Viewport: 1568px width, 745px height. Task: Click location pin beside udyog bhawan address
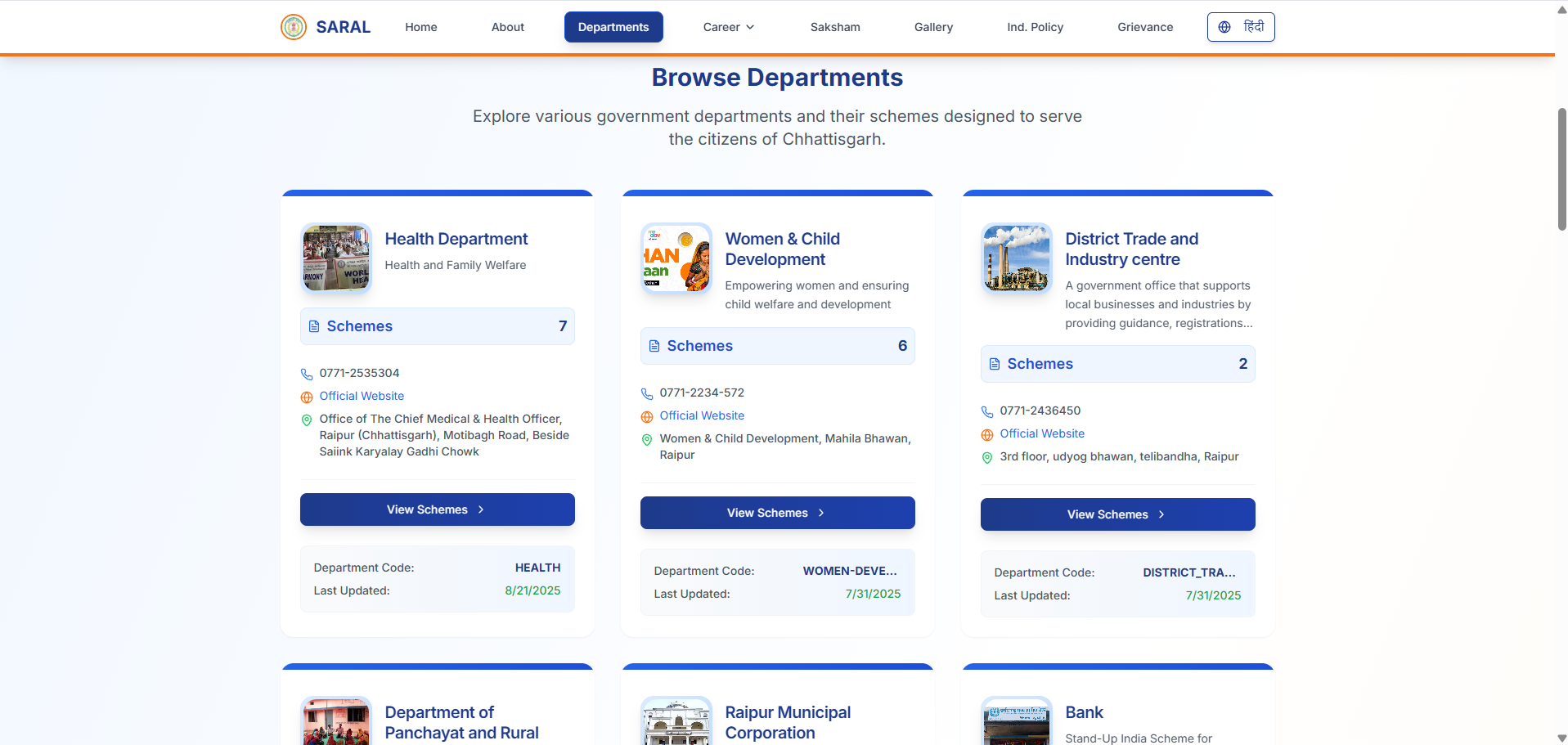[987, 457]
